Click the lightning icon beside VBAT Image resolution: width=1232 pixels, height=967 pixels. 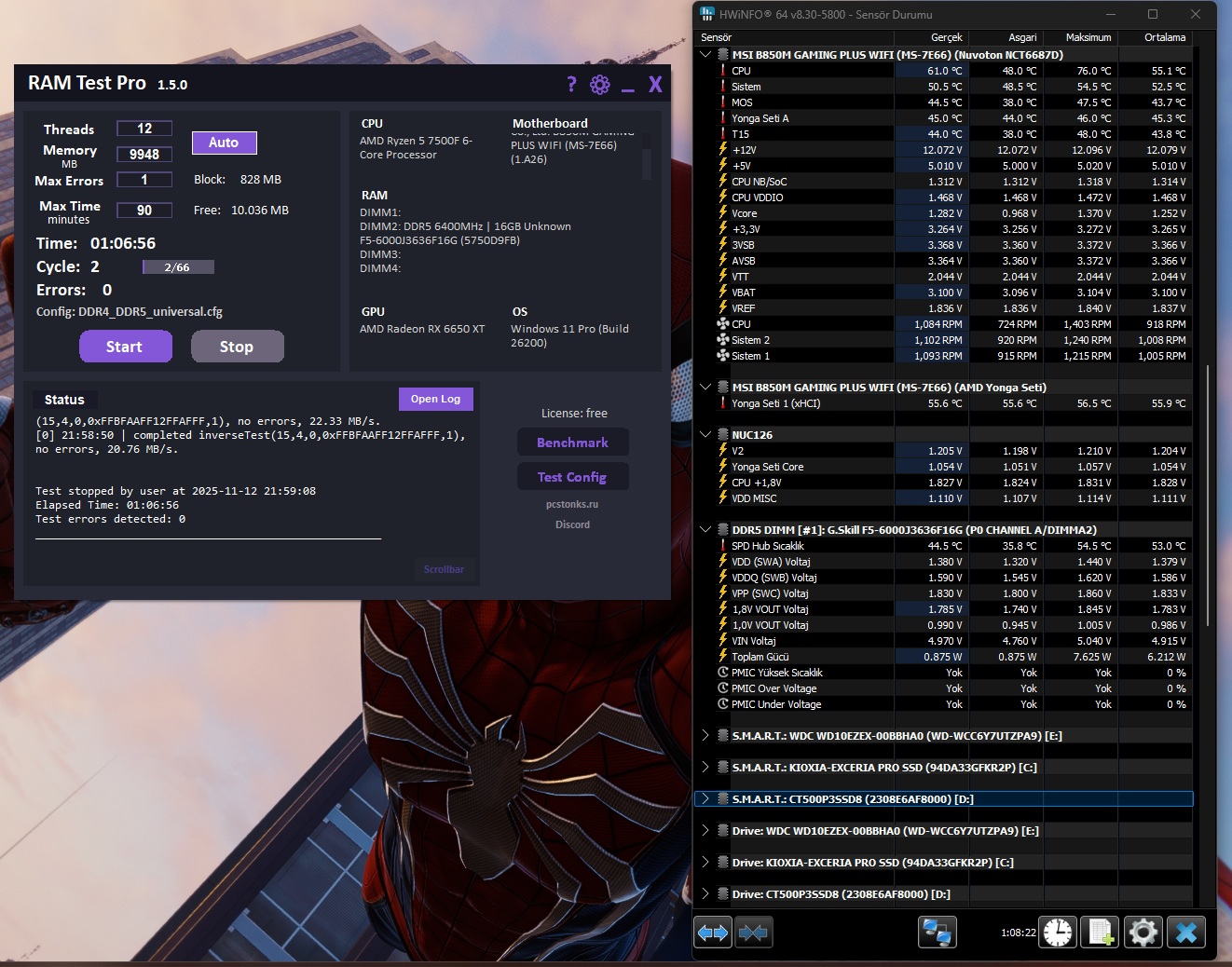coord(722,293)
